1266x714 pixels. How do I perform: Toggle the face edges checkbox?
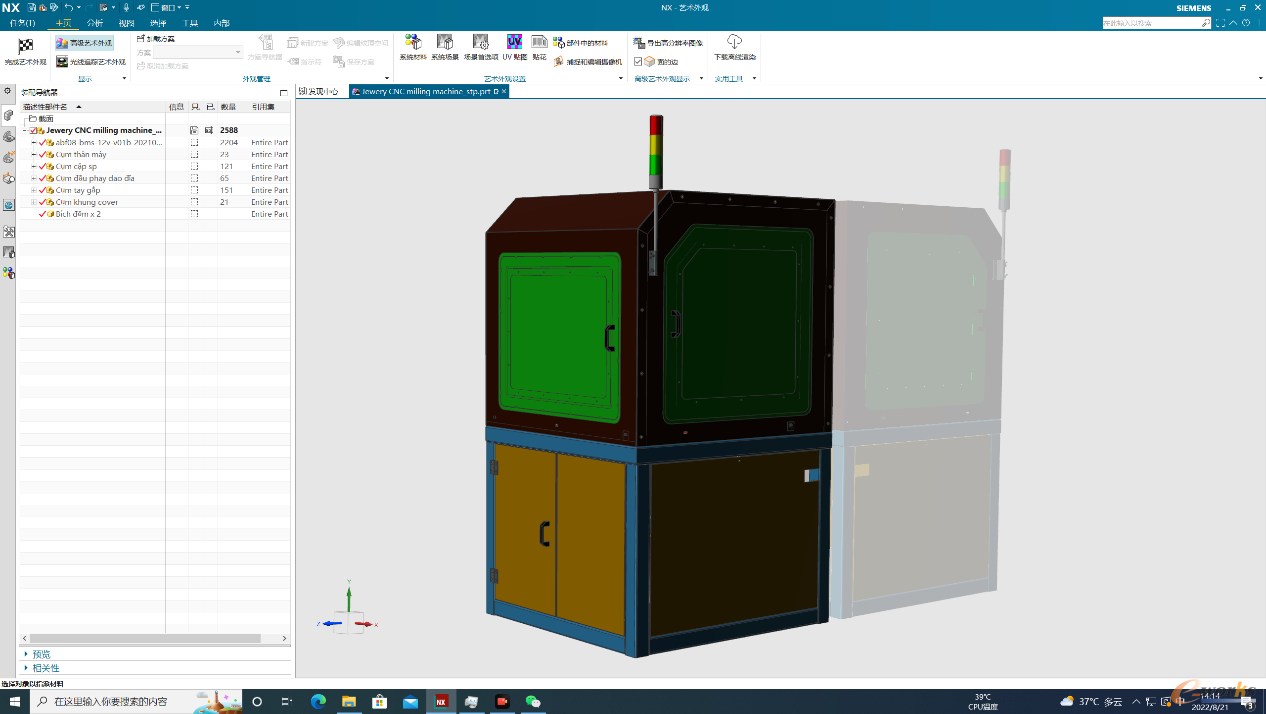pyautogui.click(x=638, y=62)
